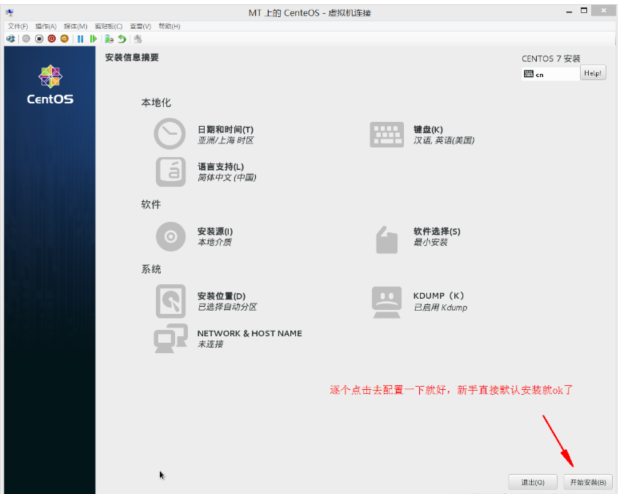This screenshot has height=494, width=618.
Task: Click the orange Save state toolbar icon
Action: click(x=65, y=39)
